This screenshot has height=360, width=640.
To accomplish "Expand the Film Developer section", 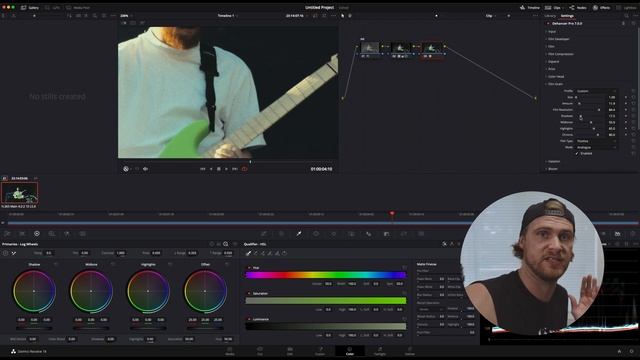I will [558, 39].
